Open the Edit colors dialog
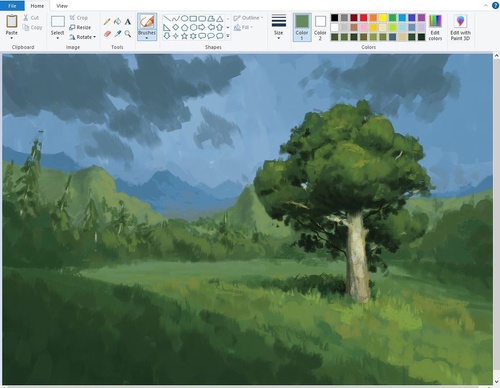The width and height of the screenshot is (500, 388). pos(435,28)
